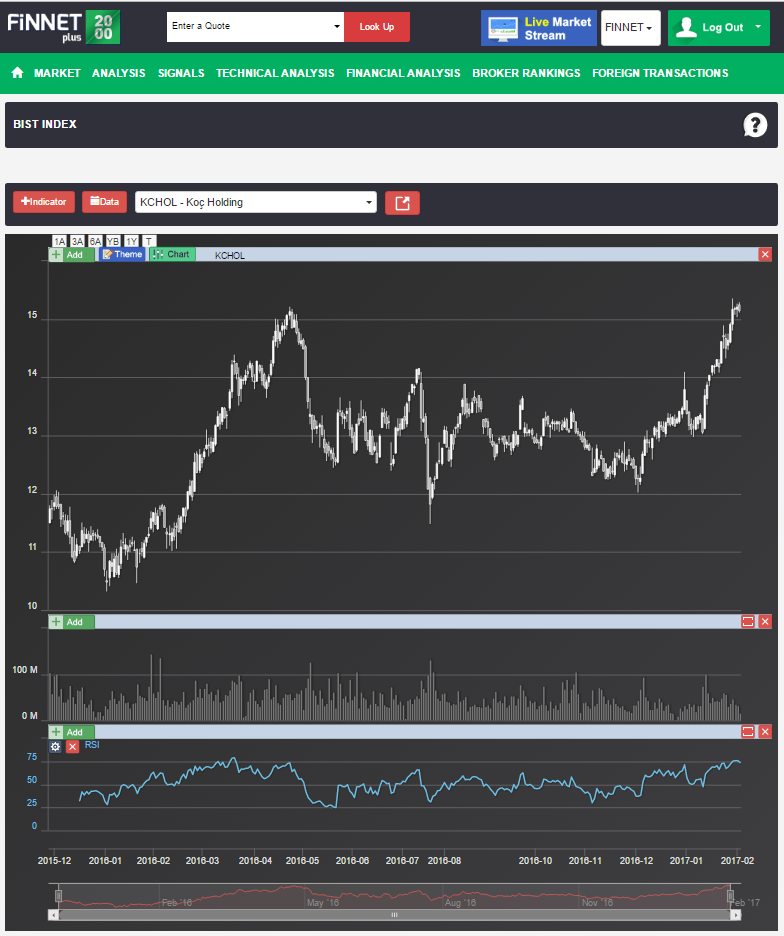This screenshot has height=936, width=784.
Task: Select the 1A time range
Action: (x=59, y=241)
